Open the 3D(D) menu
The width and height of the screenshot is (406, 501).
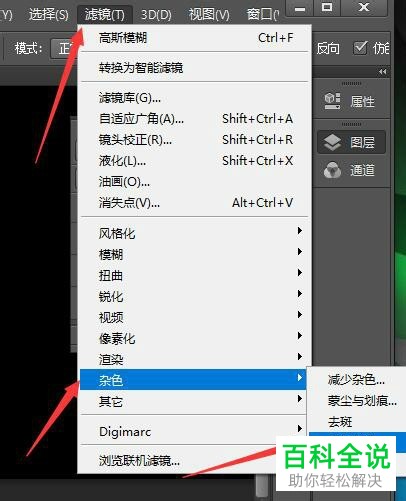(156, 14)
